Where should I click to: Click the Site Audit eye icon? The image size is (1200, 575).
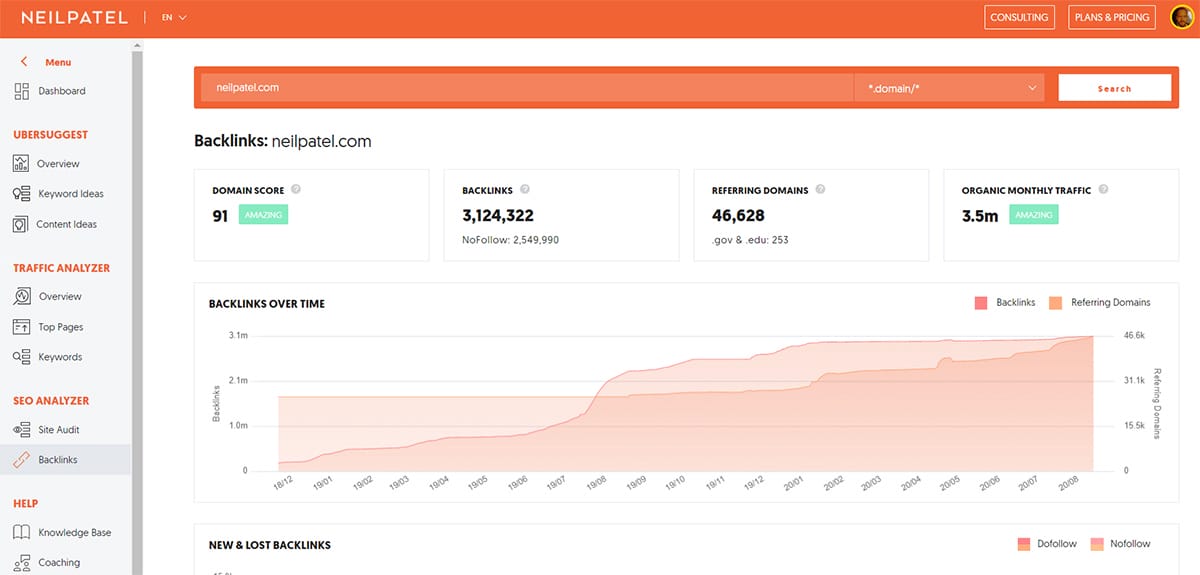click(22, 430)
